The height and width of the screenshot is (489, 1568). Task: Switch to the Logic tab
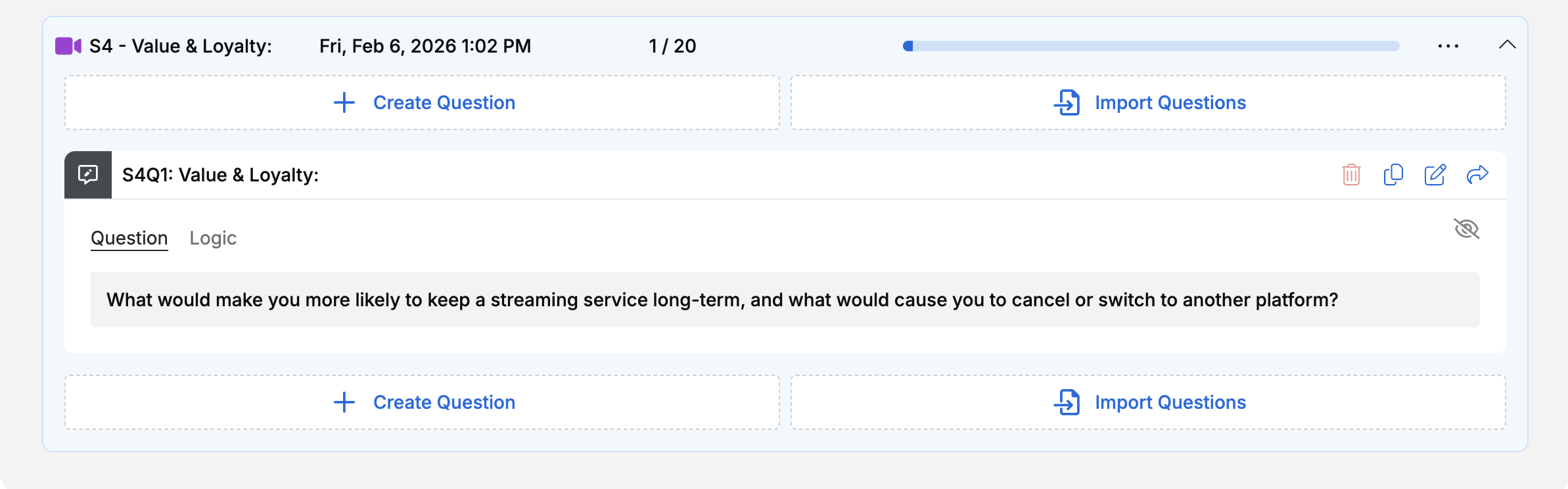(x=213, y=238)
